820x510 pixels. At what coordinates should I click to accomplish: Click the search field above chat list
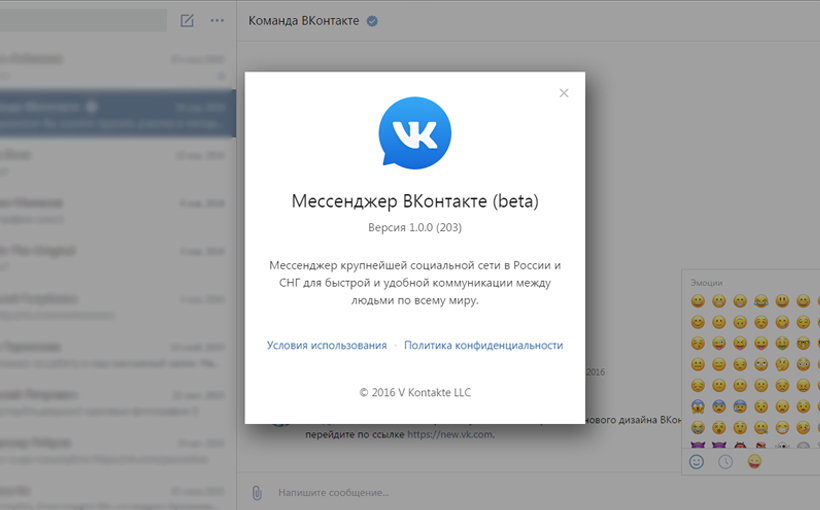[83, 20]
